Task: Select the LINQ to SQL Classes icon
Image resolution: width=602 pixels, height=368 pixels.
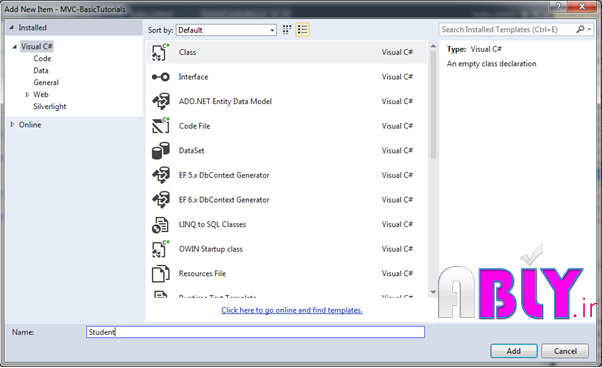Action: coord(160,224)
